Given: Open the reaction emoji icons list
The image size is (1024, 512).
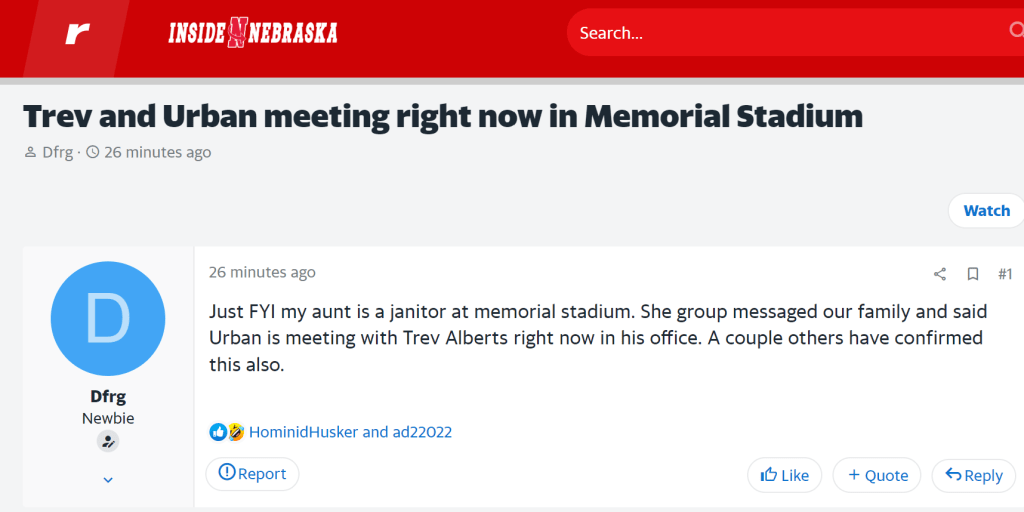Looking at the screenshot, I should (227, 432).
